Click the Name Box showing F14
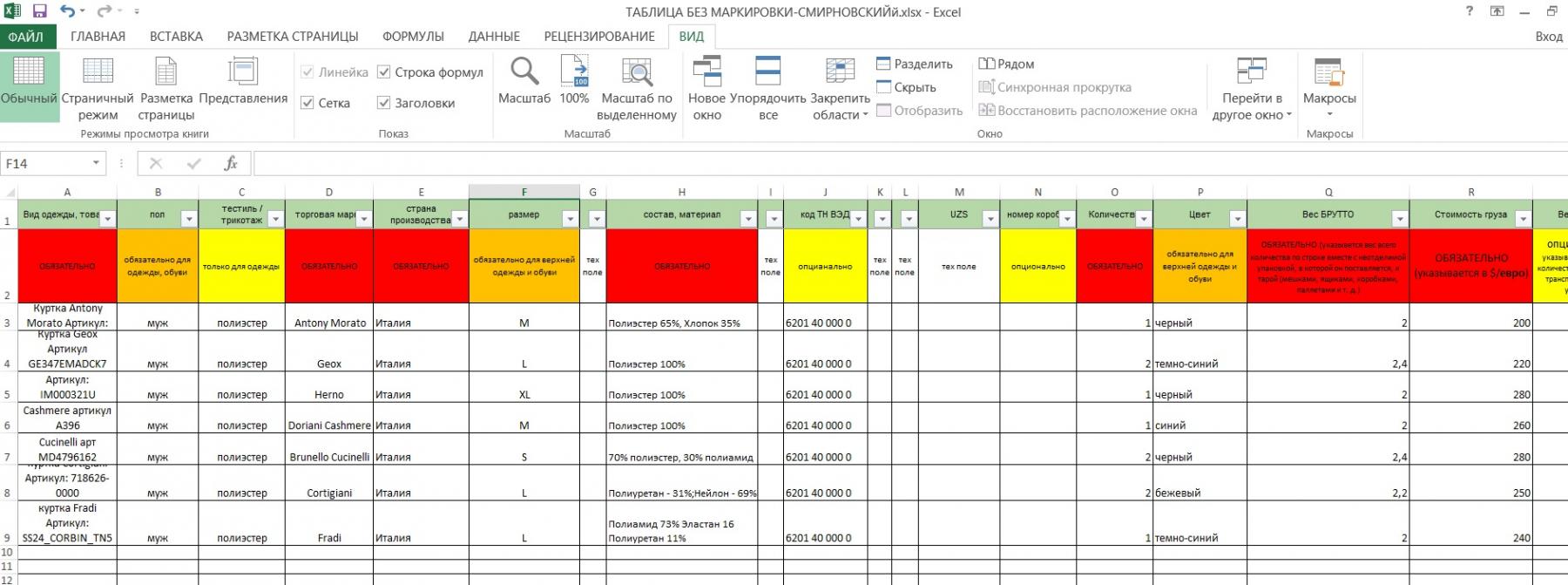 point(44,163)
